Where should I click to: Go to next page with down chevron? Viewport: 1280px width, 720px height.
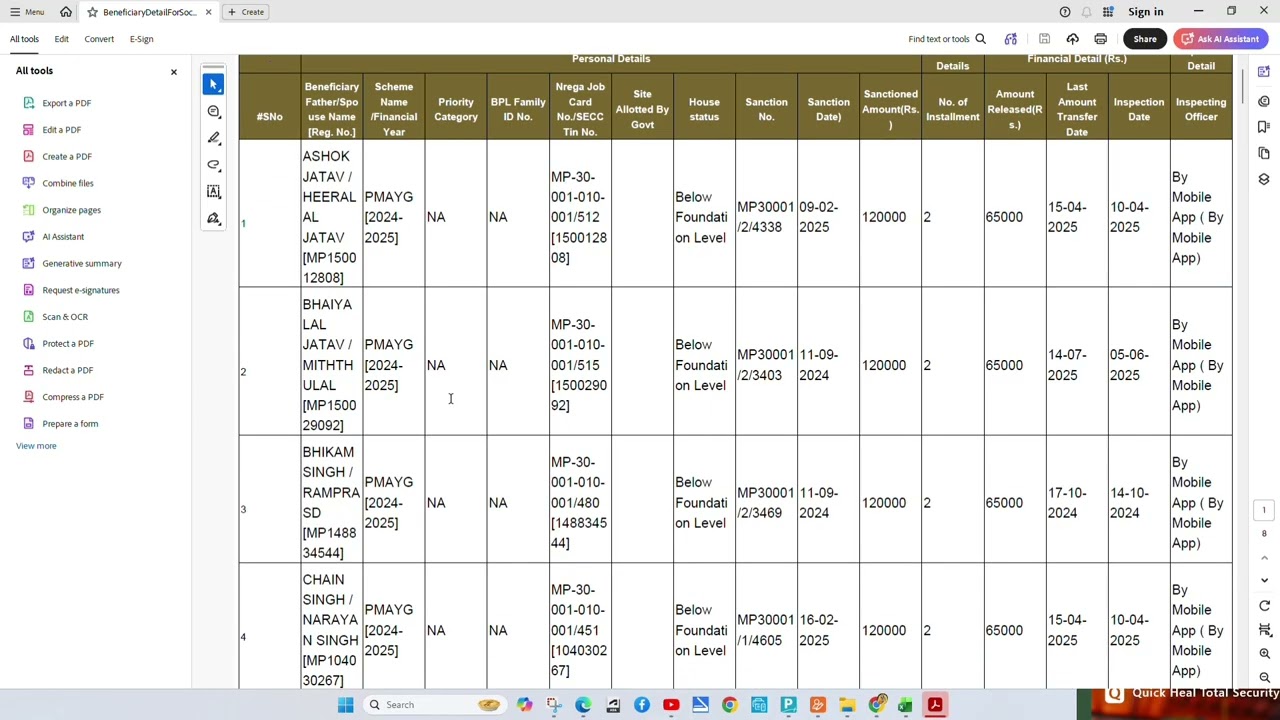tap(1264, 581)
